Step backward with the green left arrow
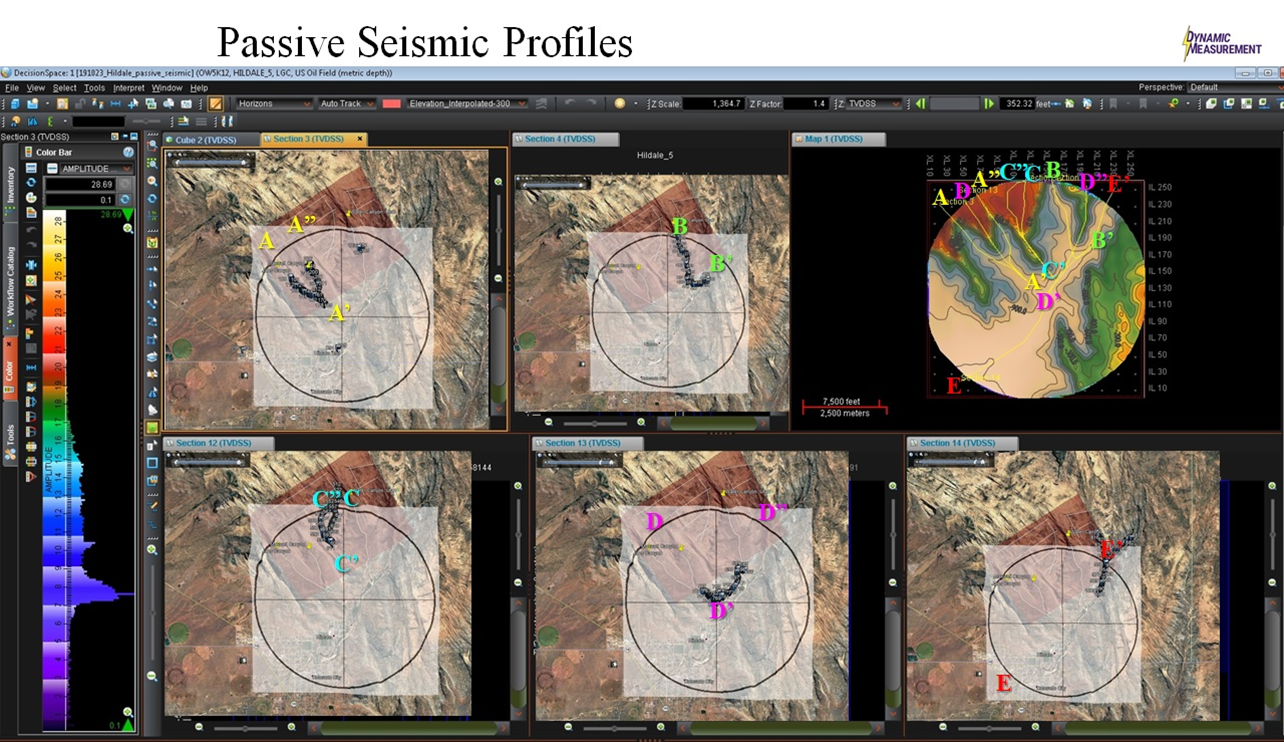Screen dimensions: 1284x742 920,104
